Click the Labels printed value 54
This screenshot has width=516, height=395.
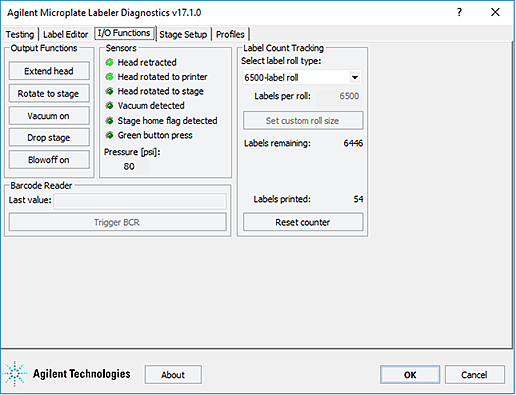358,199
